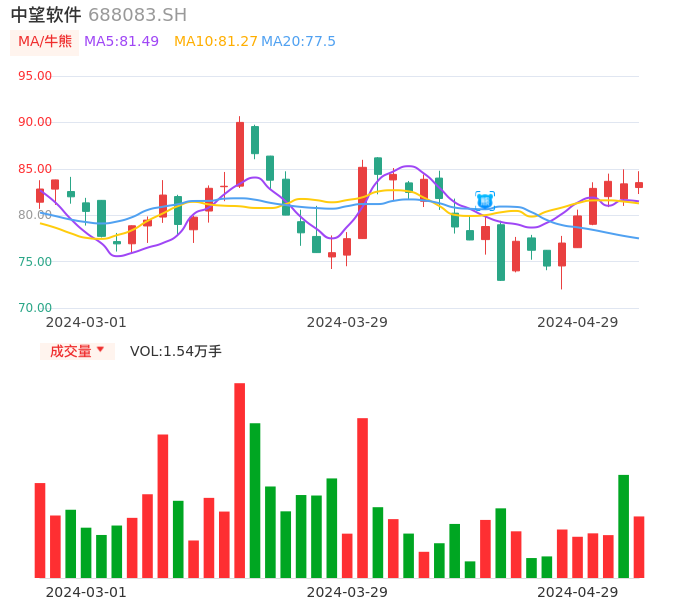Click 2024-03-01 date under candlestick chart
The image size is (686, 606).
click(x=86, y=322)
